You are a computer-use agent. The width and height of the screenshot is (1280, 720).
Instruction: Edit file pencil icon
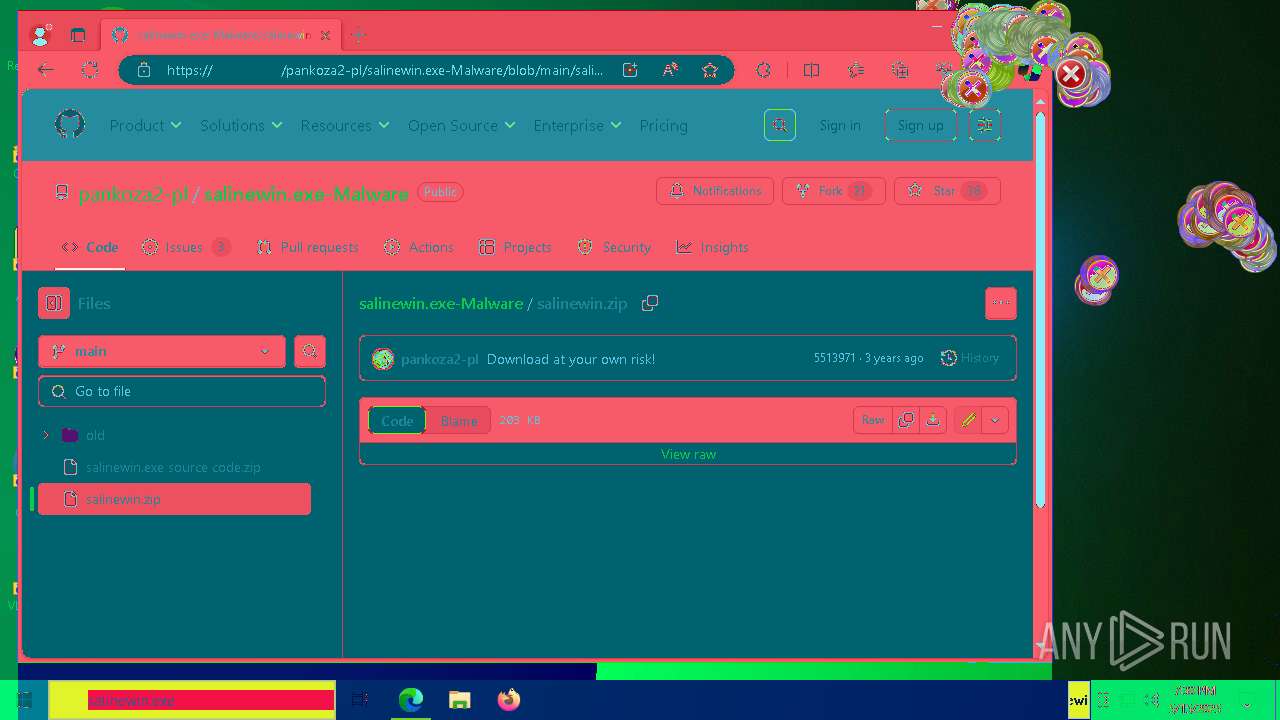(x=968, y=421)
